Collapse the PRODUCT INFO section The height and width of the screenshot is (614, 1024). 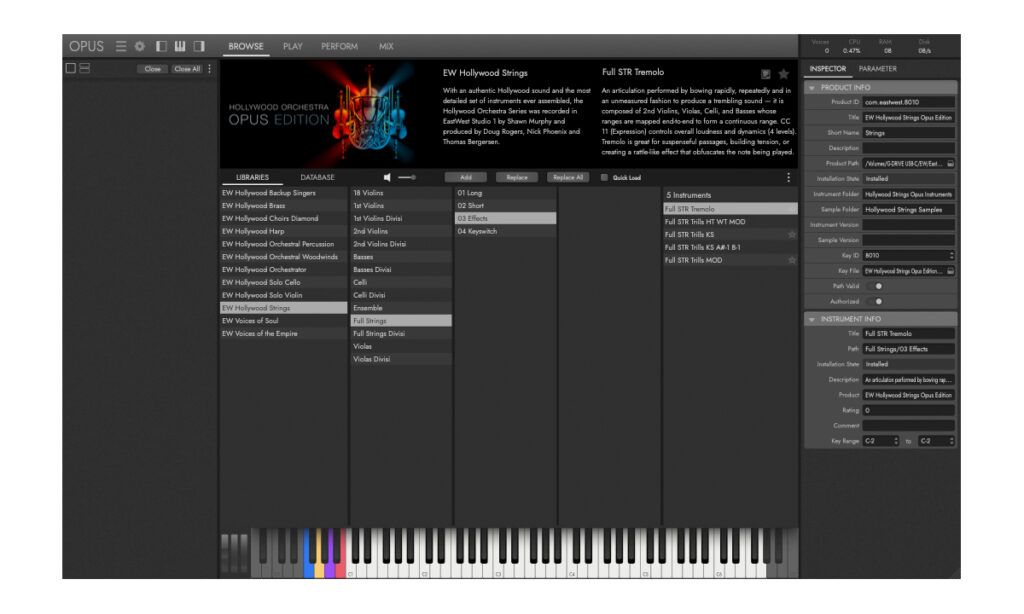coord(812,88)
